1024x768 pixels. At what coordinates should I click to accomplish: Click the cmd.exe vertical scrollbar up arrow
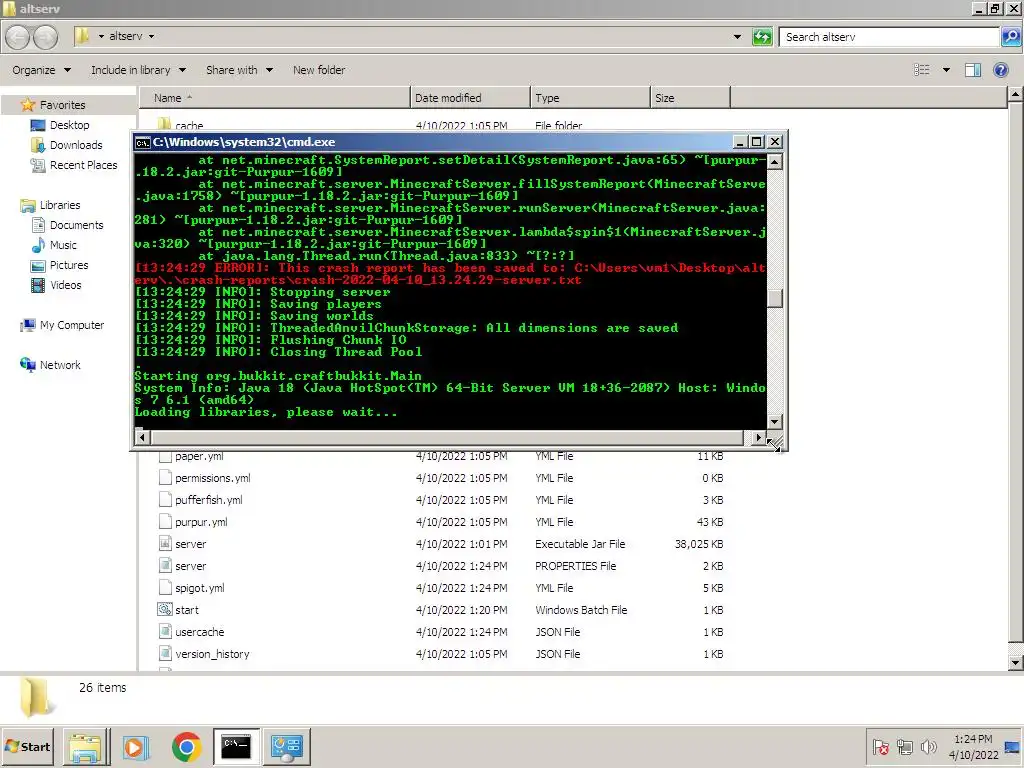point(775,162)
